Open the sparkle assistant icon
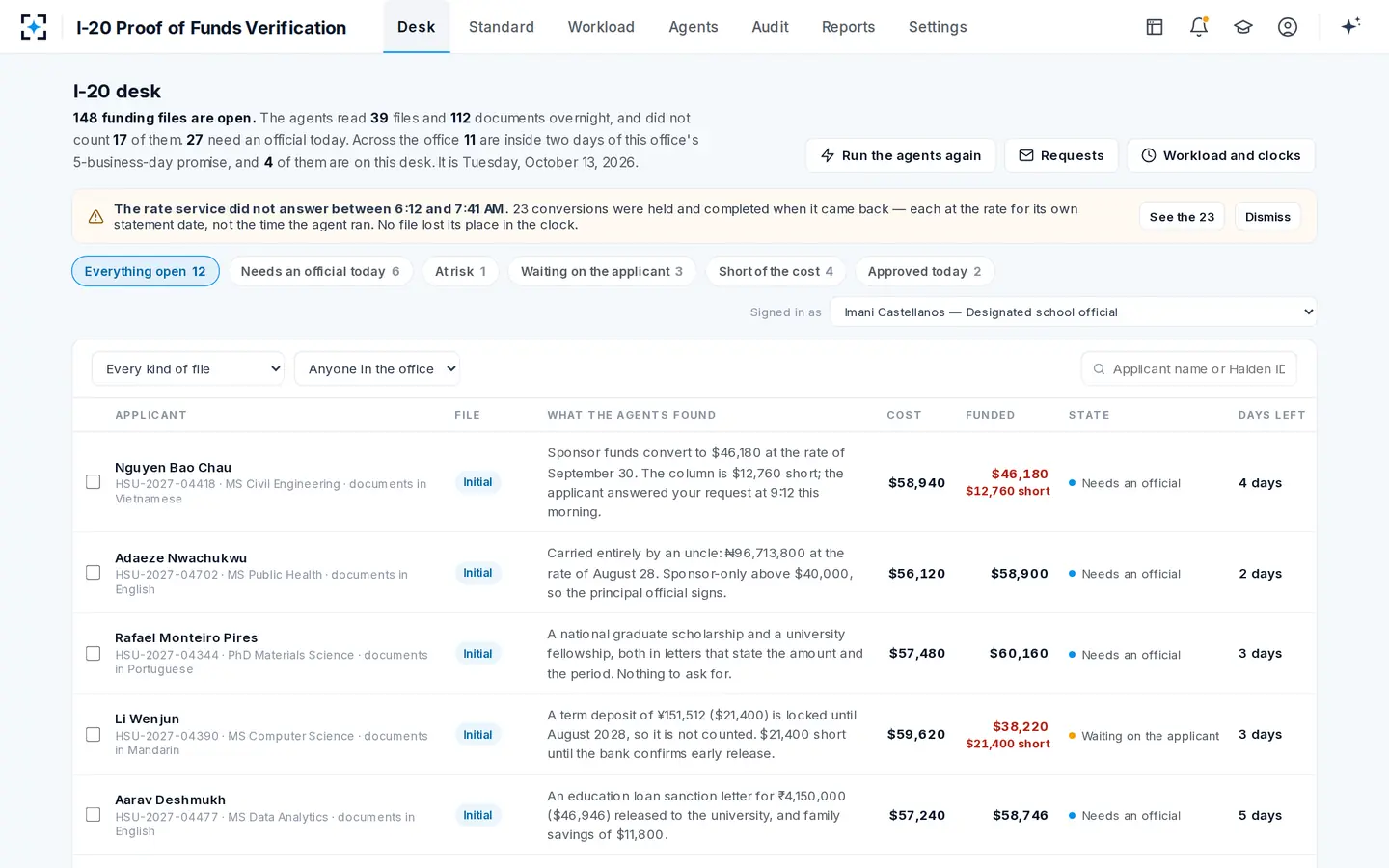The image size is (1389, 868). pyautogui.click(x=1350, y=26)
